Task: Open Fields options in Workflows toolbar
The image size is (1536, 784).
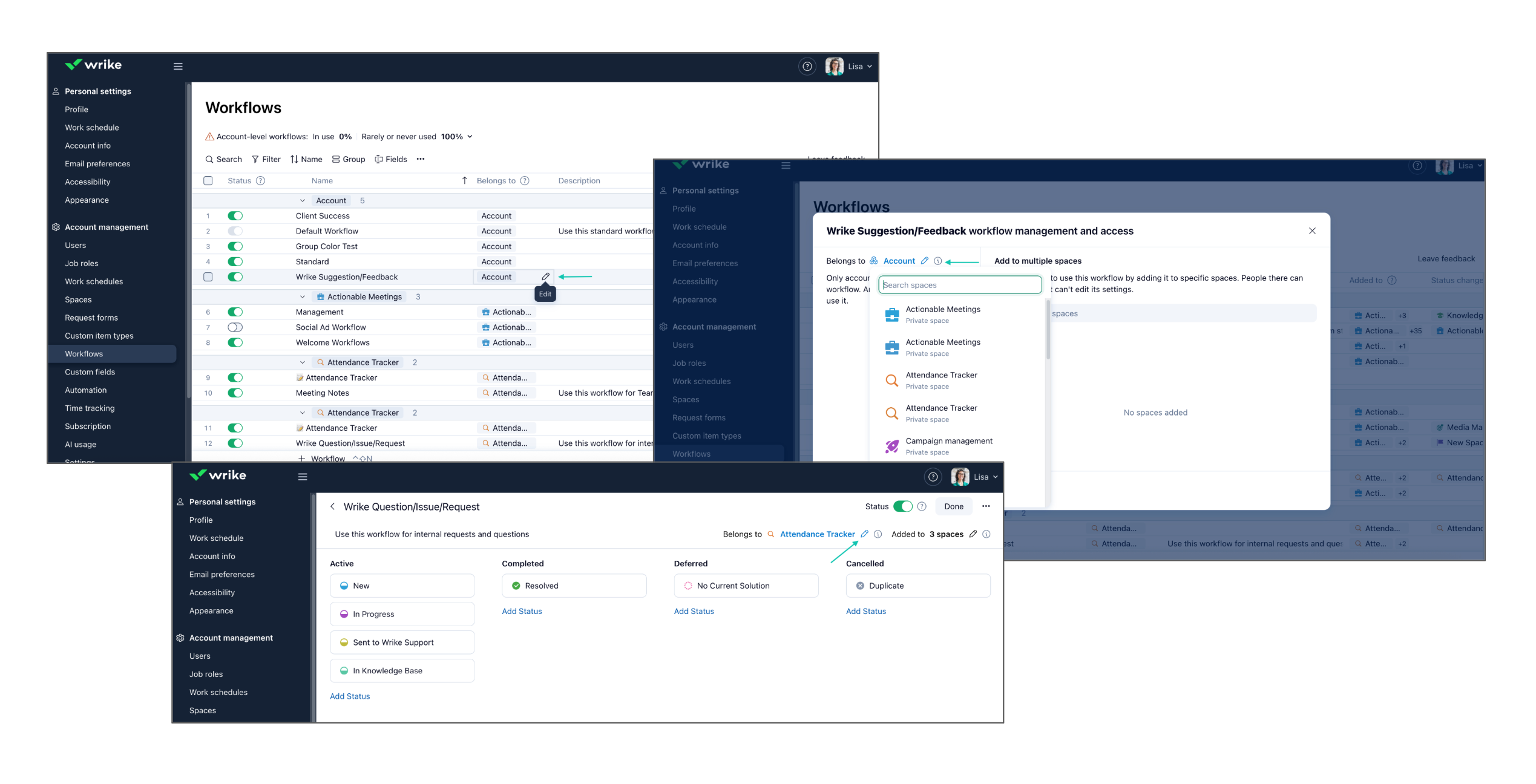Action: (x=391, y=159)
